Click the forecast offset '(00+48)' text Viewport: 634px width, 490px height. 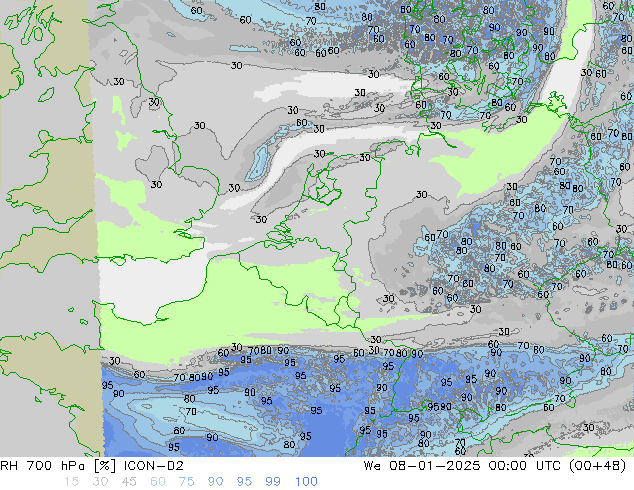[x=598, y=466]
